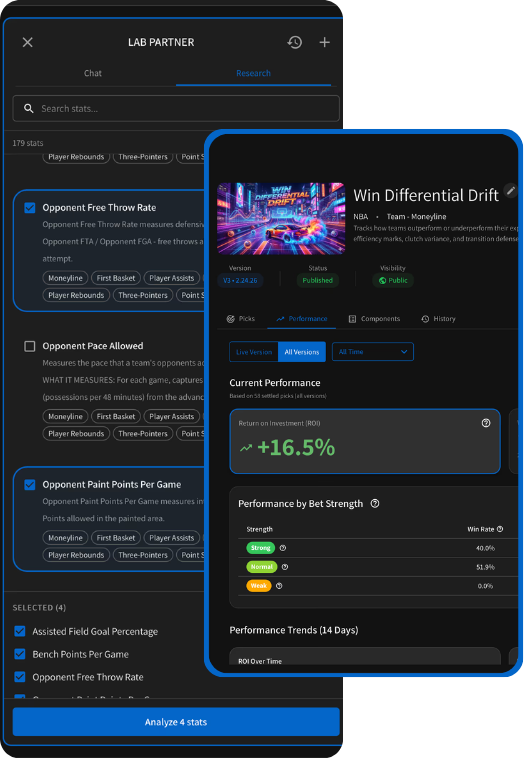Uncheck Opponent Free Throw Rate stat card
Viewport: 524px width, 759px height.
point(30,208)
